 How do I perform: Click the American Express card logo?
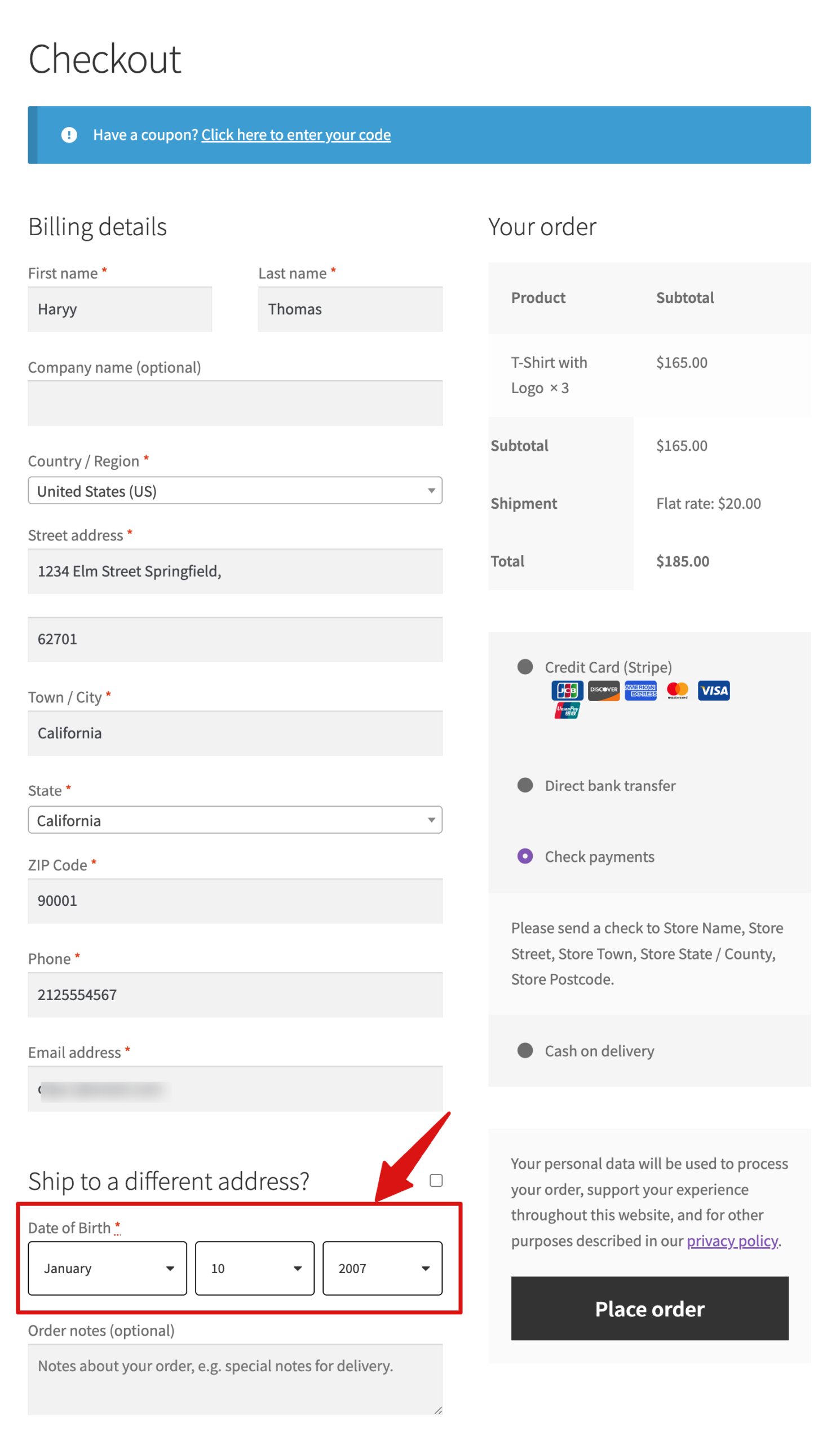point(640,690)
